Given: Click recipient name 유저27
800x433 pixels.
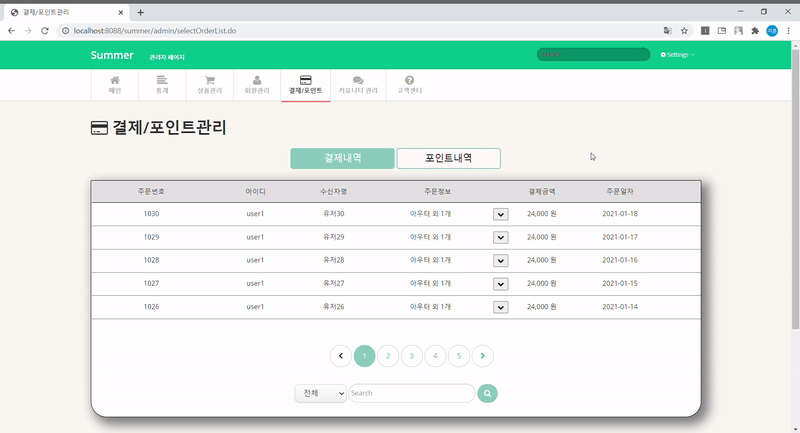Looking at the screenshot, I should 334,284.
